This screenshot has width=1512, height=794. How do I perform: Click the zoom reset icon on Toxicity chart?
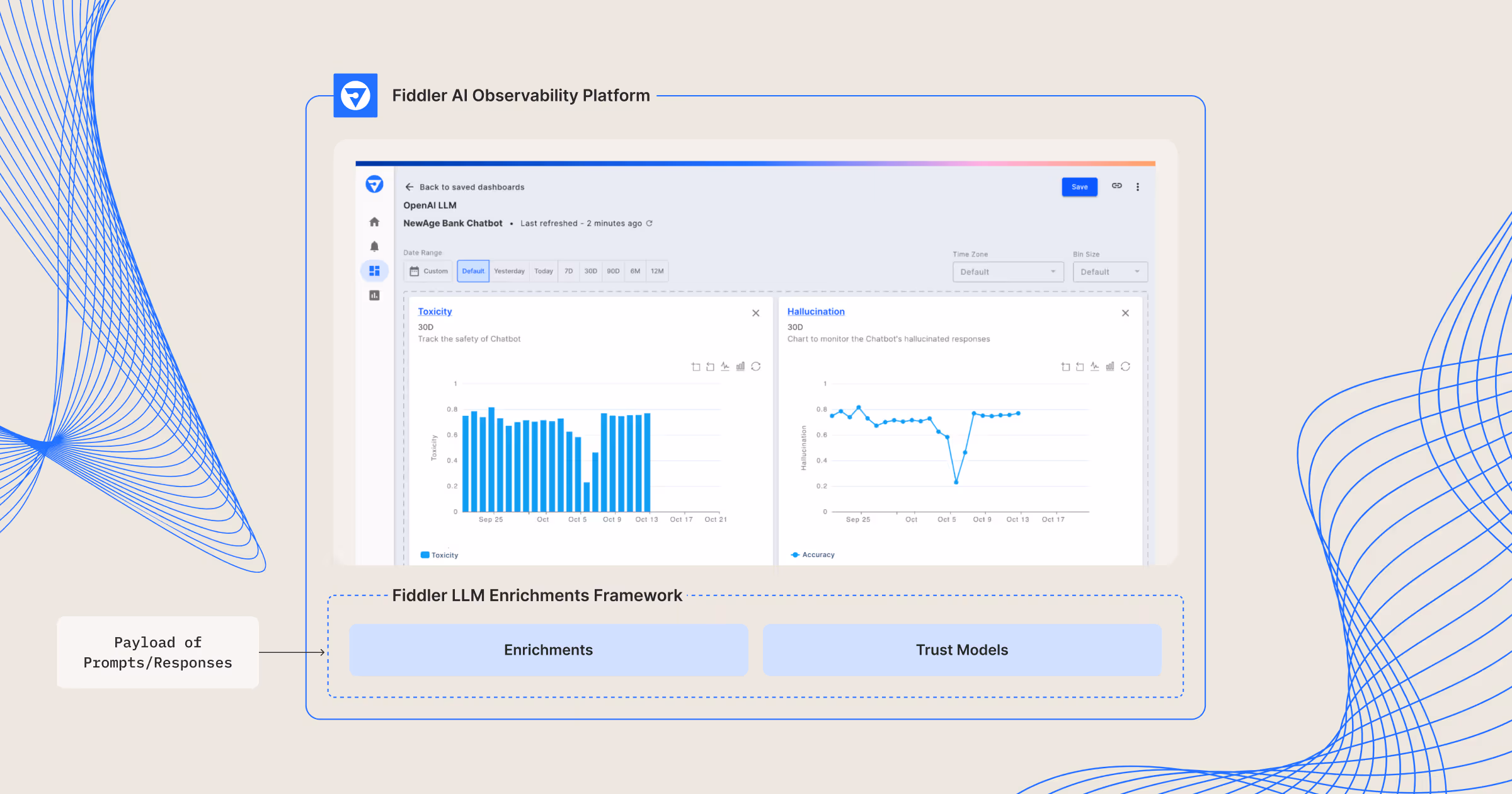710,367
